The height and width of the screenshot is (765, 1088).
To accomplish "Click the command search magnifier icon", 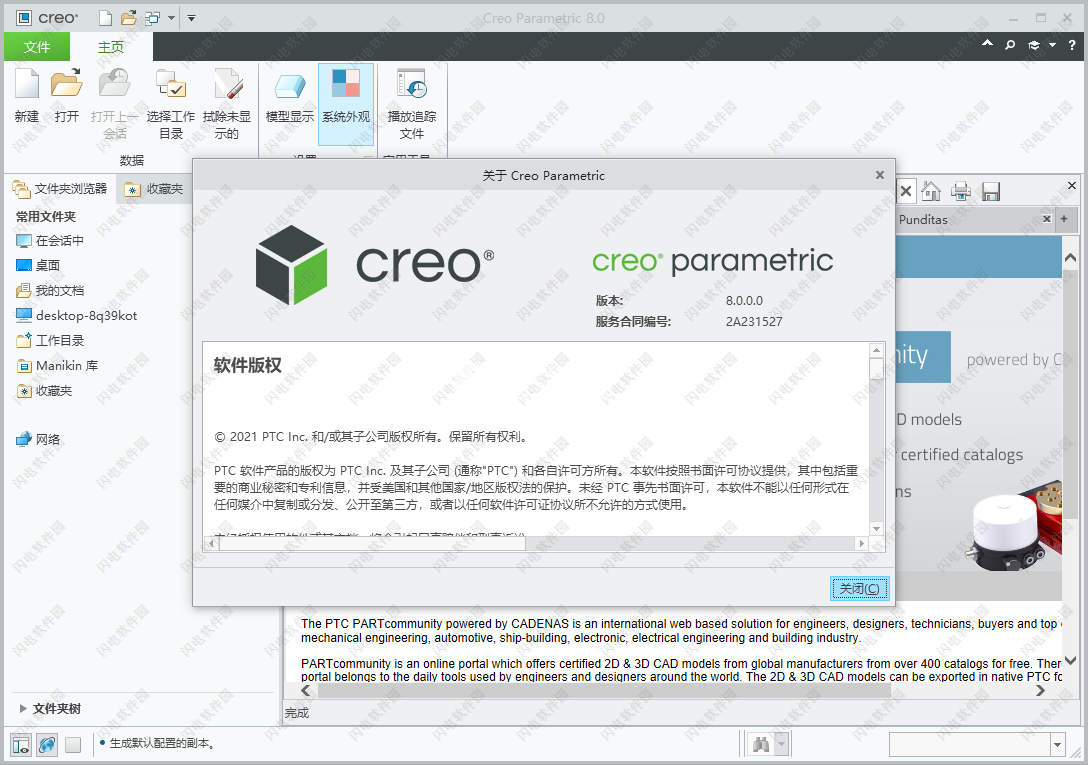I will tap(1010, 45).
